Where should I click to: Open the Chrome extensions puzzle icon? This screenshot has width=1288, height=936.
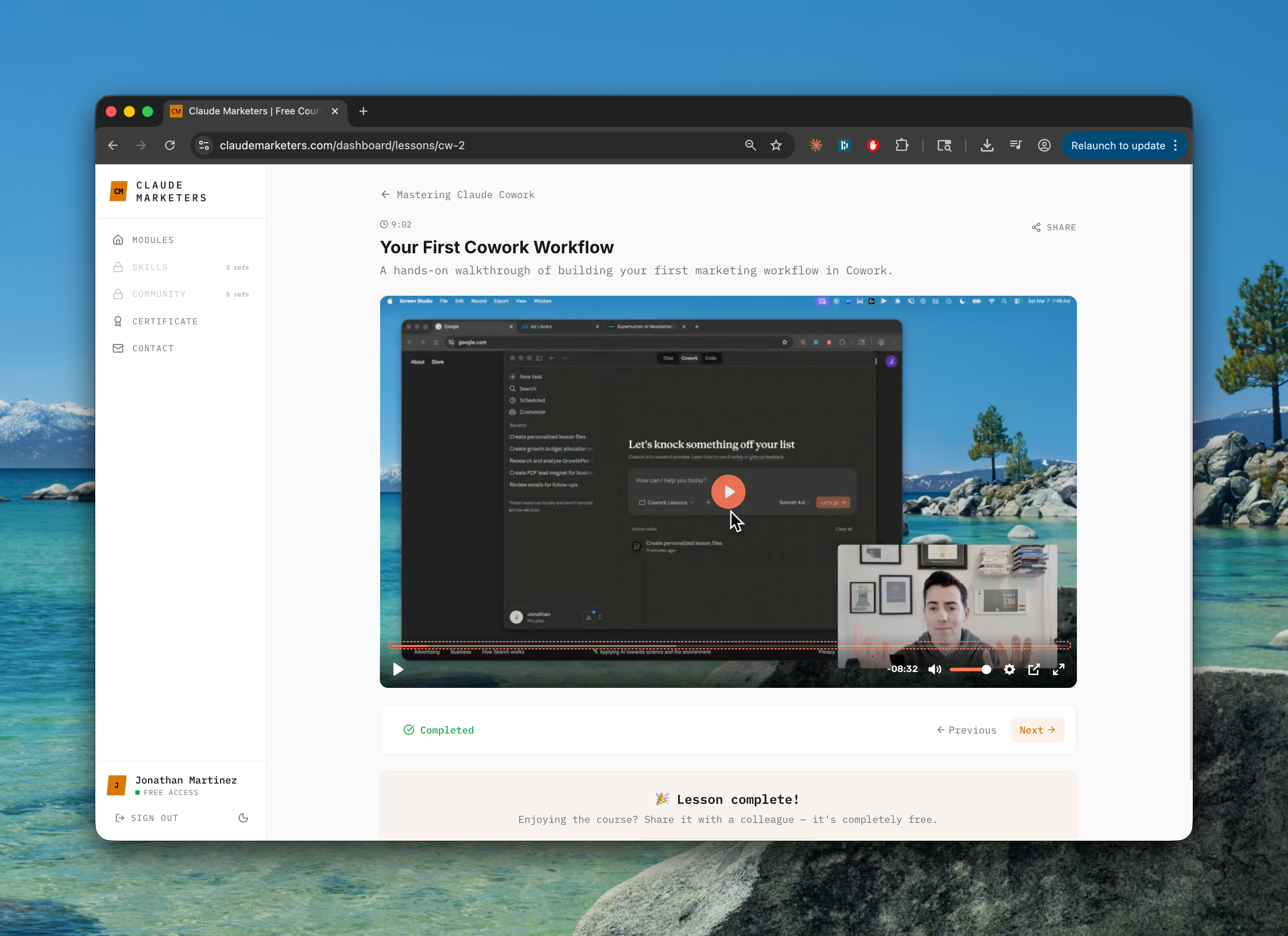(x=902, y=145)
